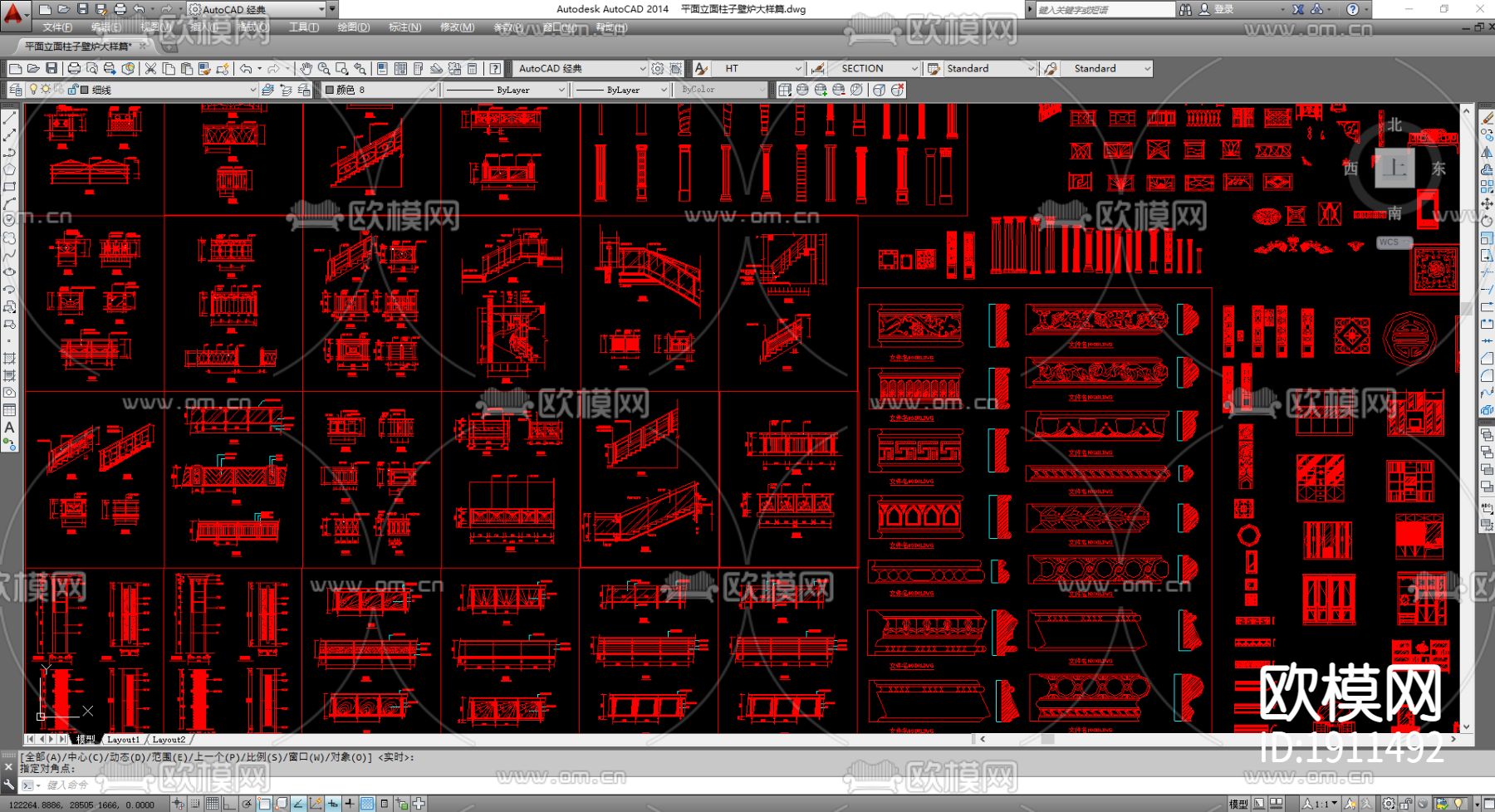Switch to the Layout1 tab

124,739
